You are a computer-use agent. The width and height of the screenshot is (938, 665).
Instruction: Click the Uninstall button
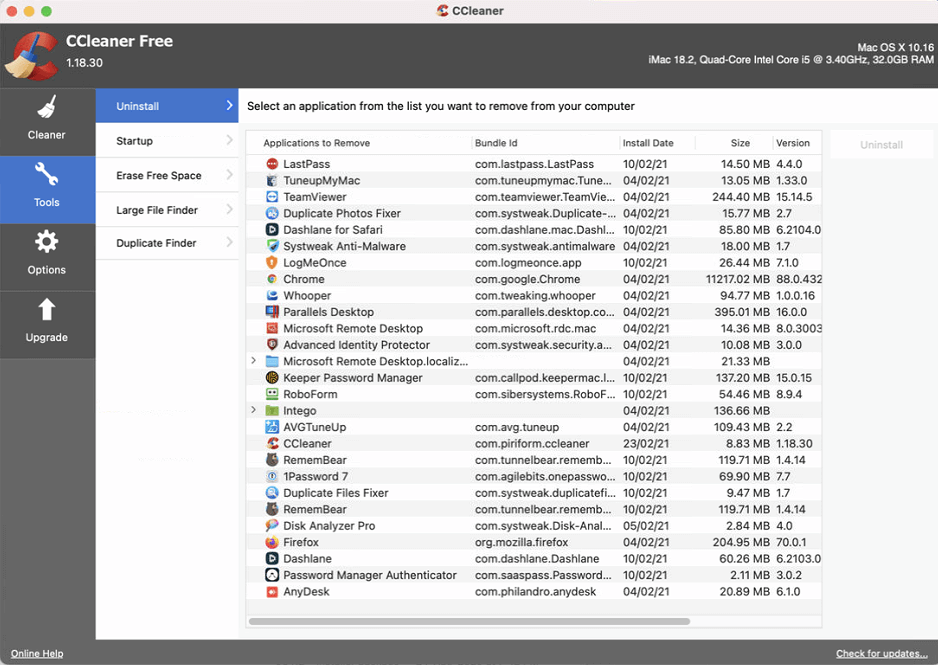pyautogui.click(x=881, y=143)
